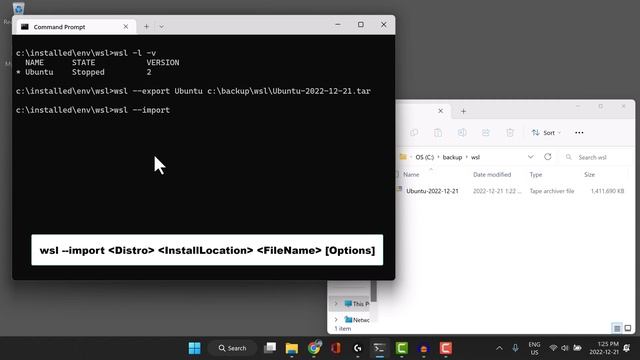Expand the Network tree node
This screenshot has height=360, width=640.
[x=336, y=320]
